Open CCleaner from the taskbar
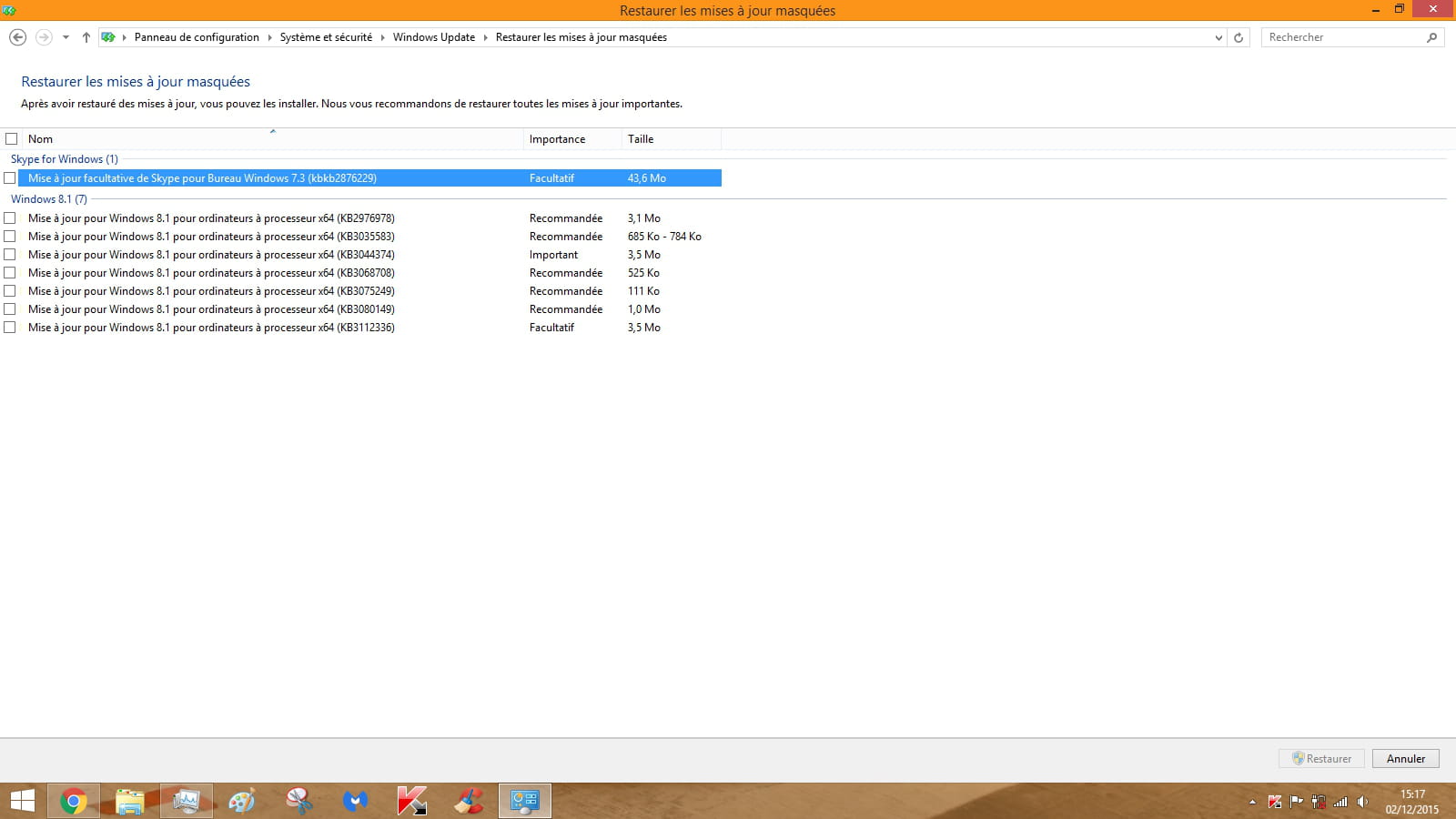Screen dimensions: 1456x819 [469, 801]
